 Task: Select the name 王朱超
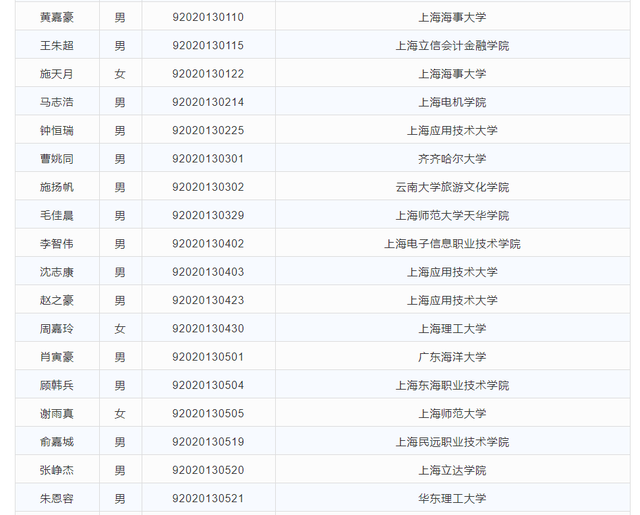pyautogui.click(x=57, y=45)
